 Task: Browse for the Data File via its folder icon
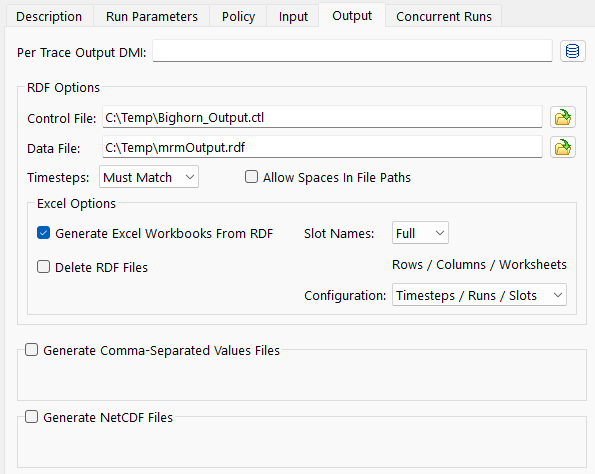tap(563, 147)
